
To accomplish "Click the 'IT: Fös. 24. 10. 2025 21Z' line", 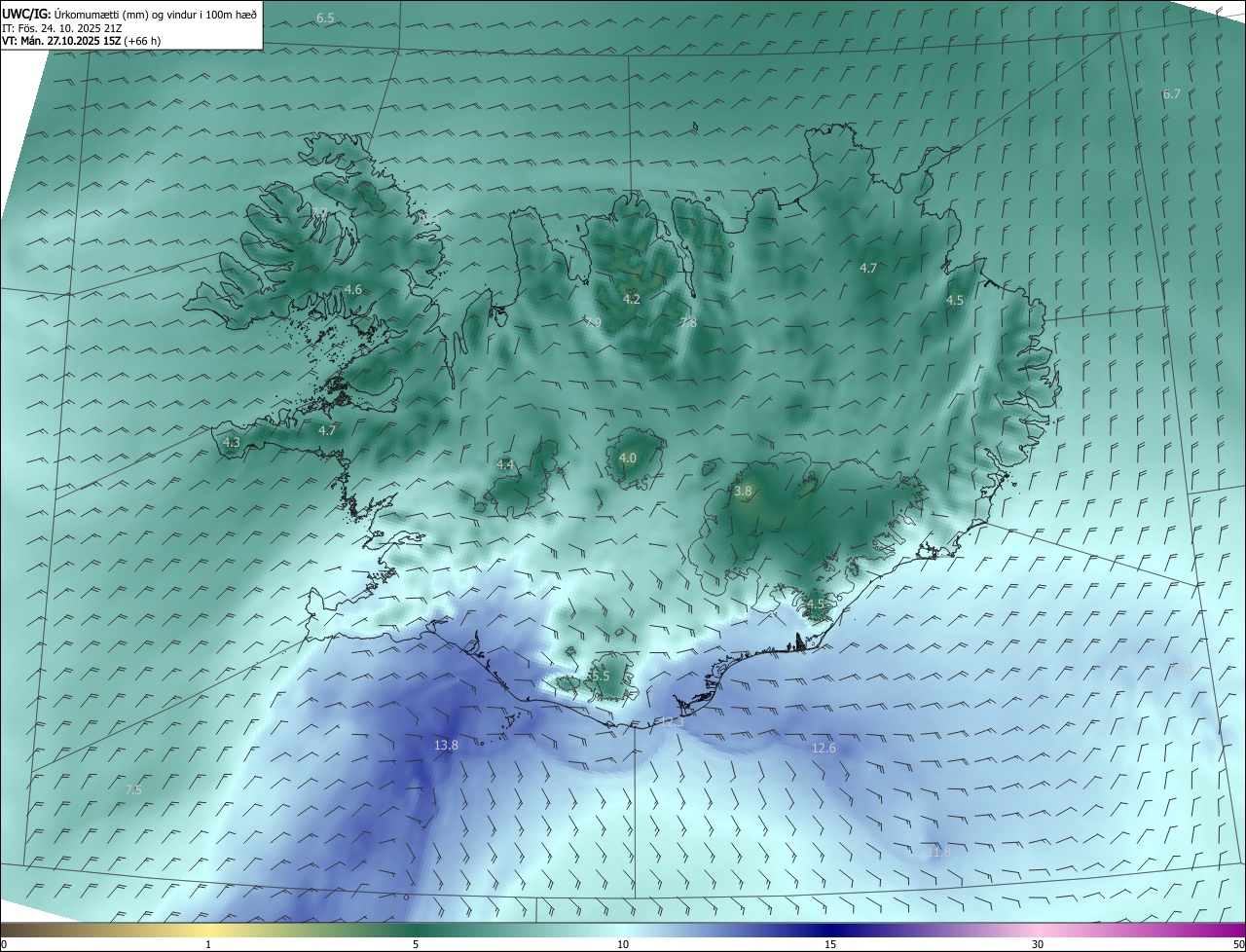I will (x=61, y=27).
